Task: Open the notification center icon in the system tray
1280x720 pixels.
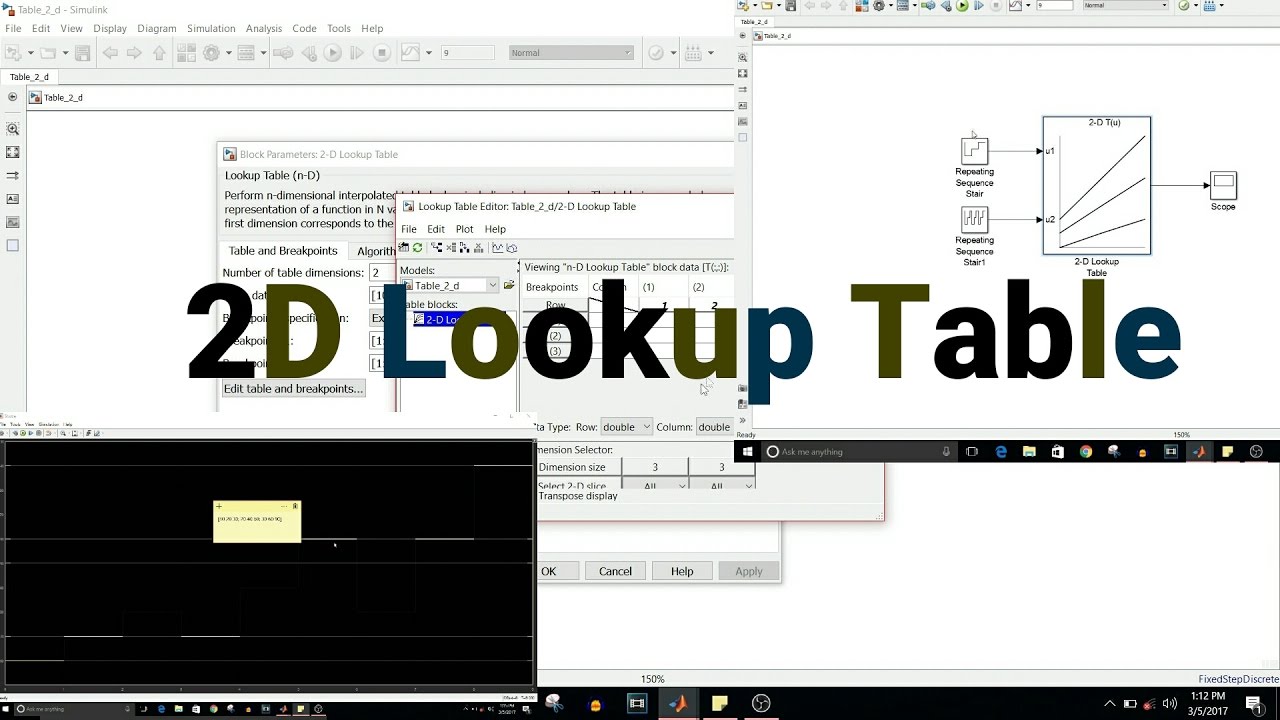Action: pos(1254,704)
